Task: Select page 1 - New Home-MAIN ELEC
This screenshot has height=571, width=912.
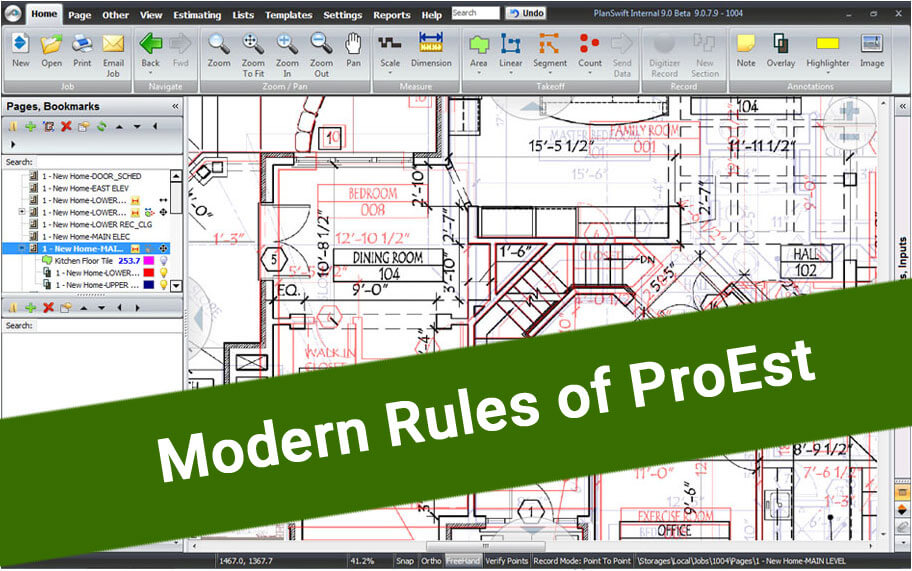Action: pyautogui.click(x=86, y=237)
